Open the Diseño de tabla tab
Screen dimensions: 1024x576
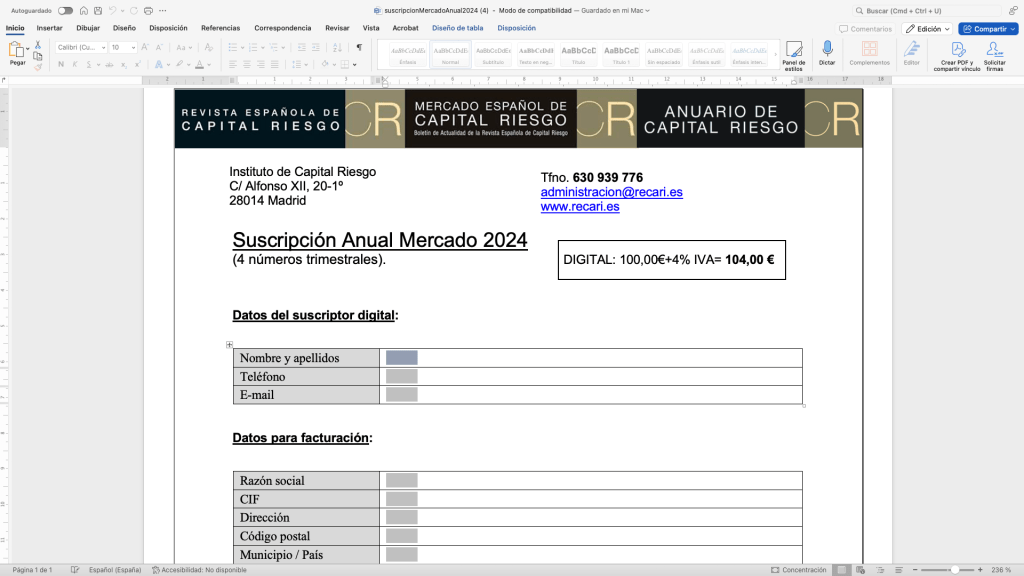tap(457, 28)
